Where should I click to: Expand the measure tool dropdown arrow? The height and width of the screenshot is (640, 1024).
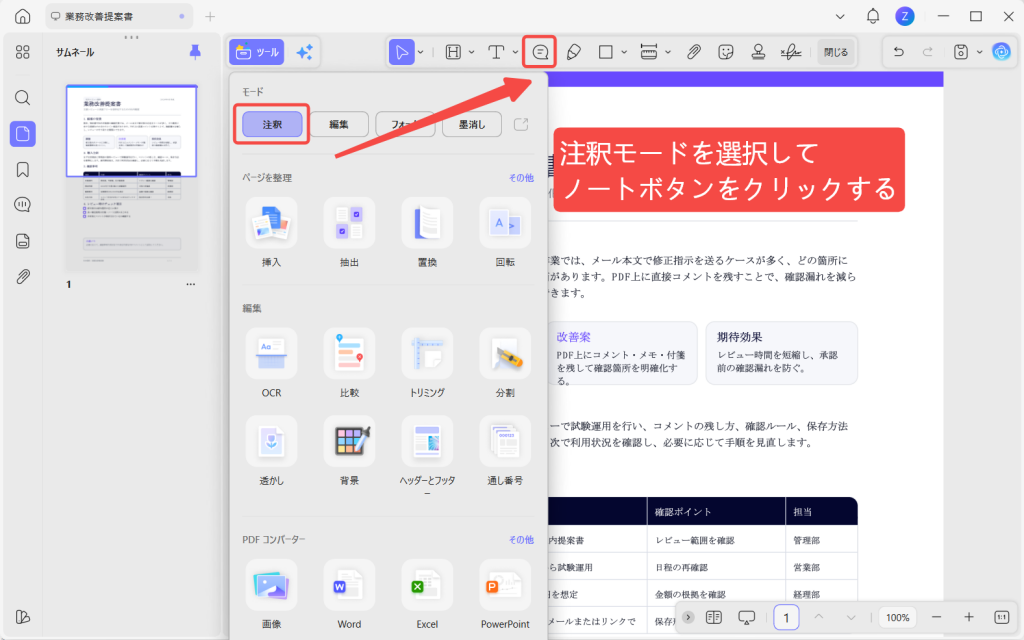pos(667,52)
